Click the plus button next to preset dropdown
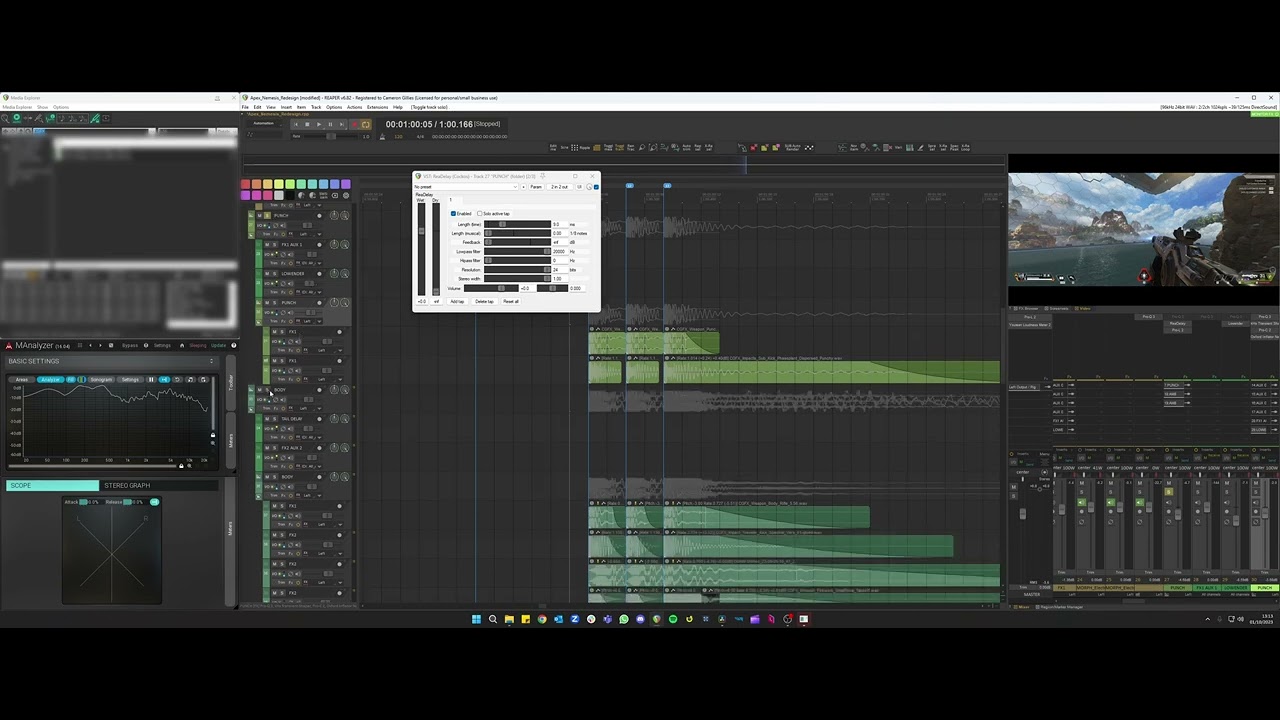This screenshot has height=720, width=1280. 524,187
